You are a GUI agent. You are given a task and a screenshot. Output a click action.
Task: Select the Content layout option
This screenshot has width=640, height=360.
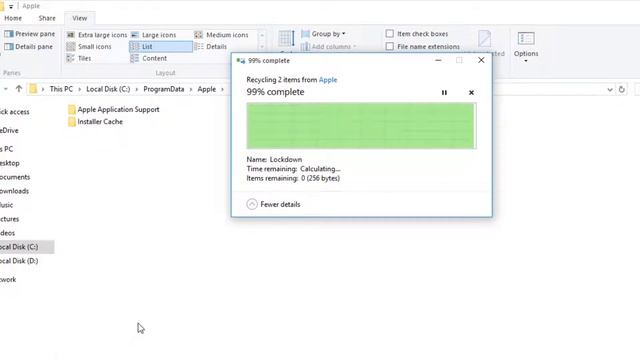[x=149, y=58]
